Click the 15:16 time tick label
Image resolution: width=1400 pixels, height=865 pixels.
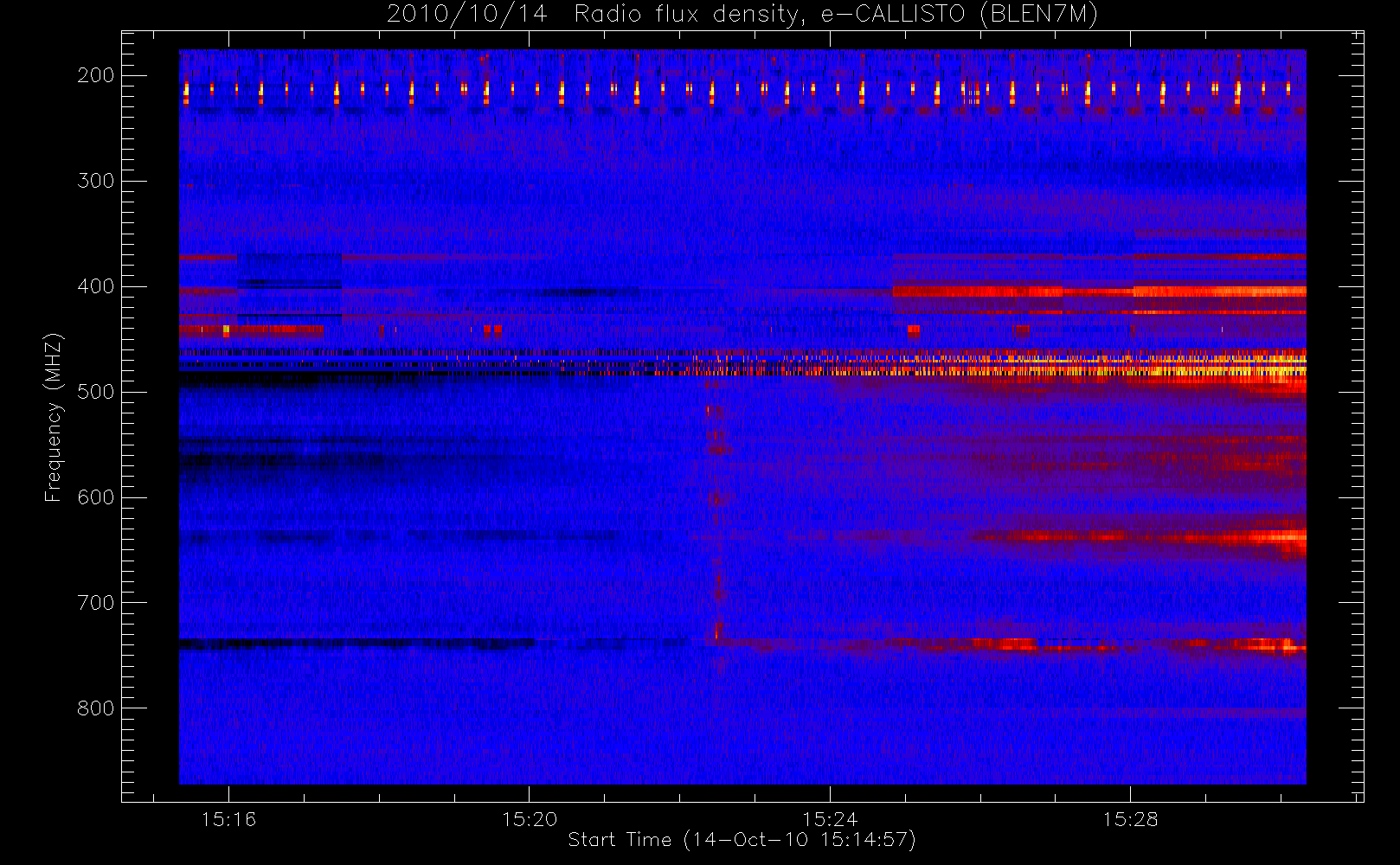coord(229,819)
